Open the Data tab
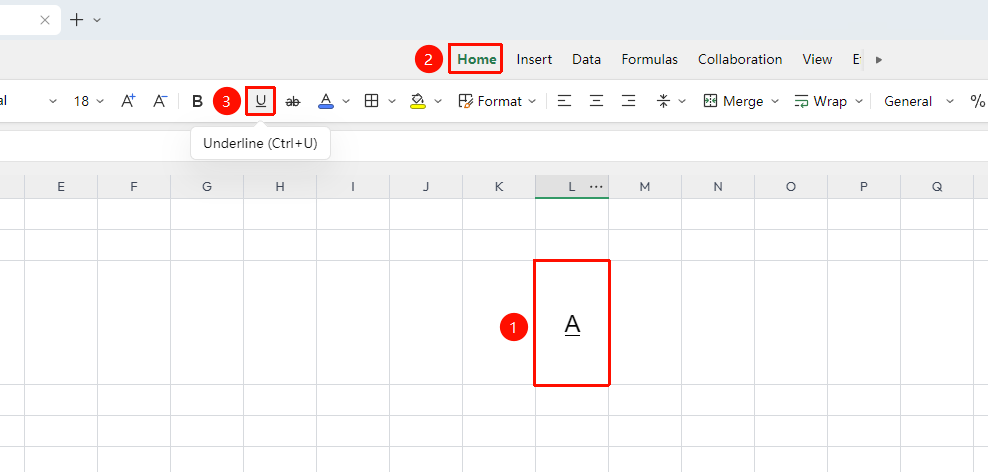The width and height of the screenshot is (988, 472). coord(587,59)
